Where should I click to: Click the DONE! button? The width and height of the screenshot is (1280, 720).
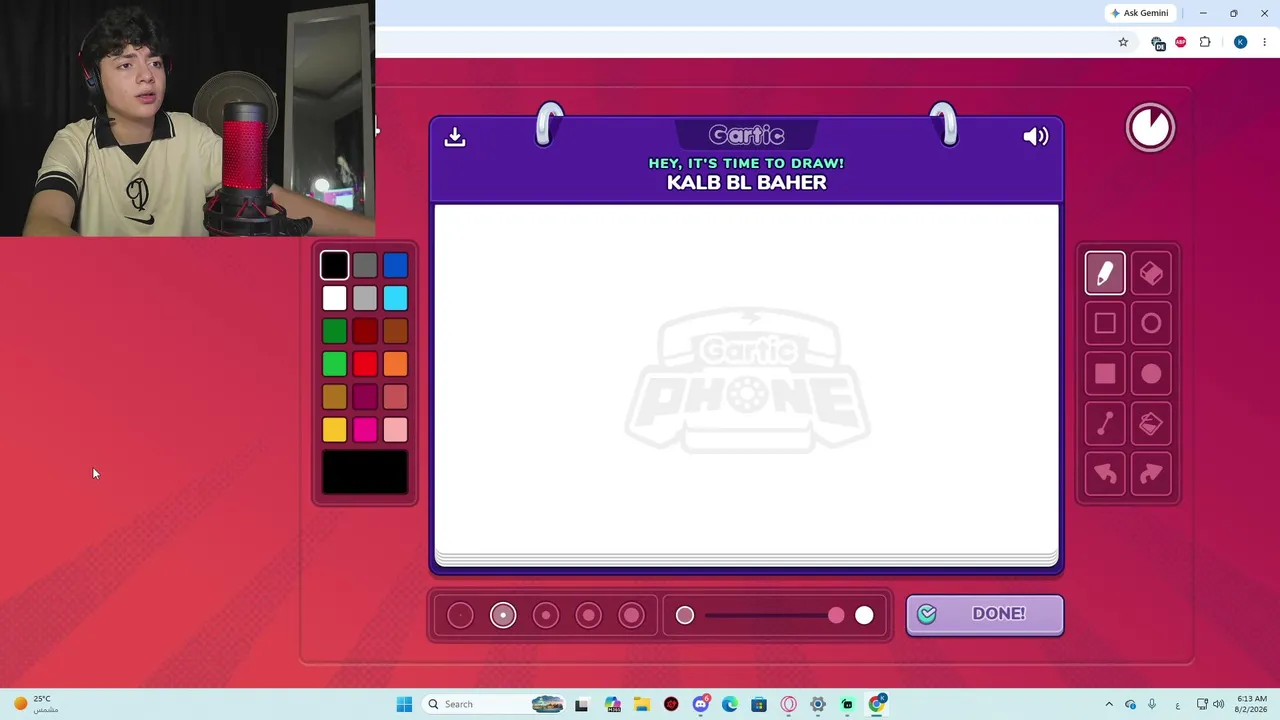click(985, 614)
